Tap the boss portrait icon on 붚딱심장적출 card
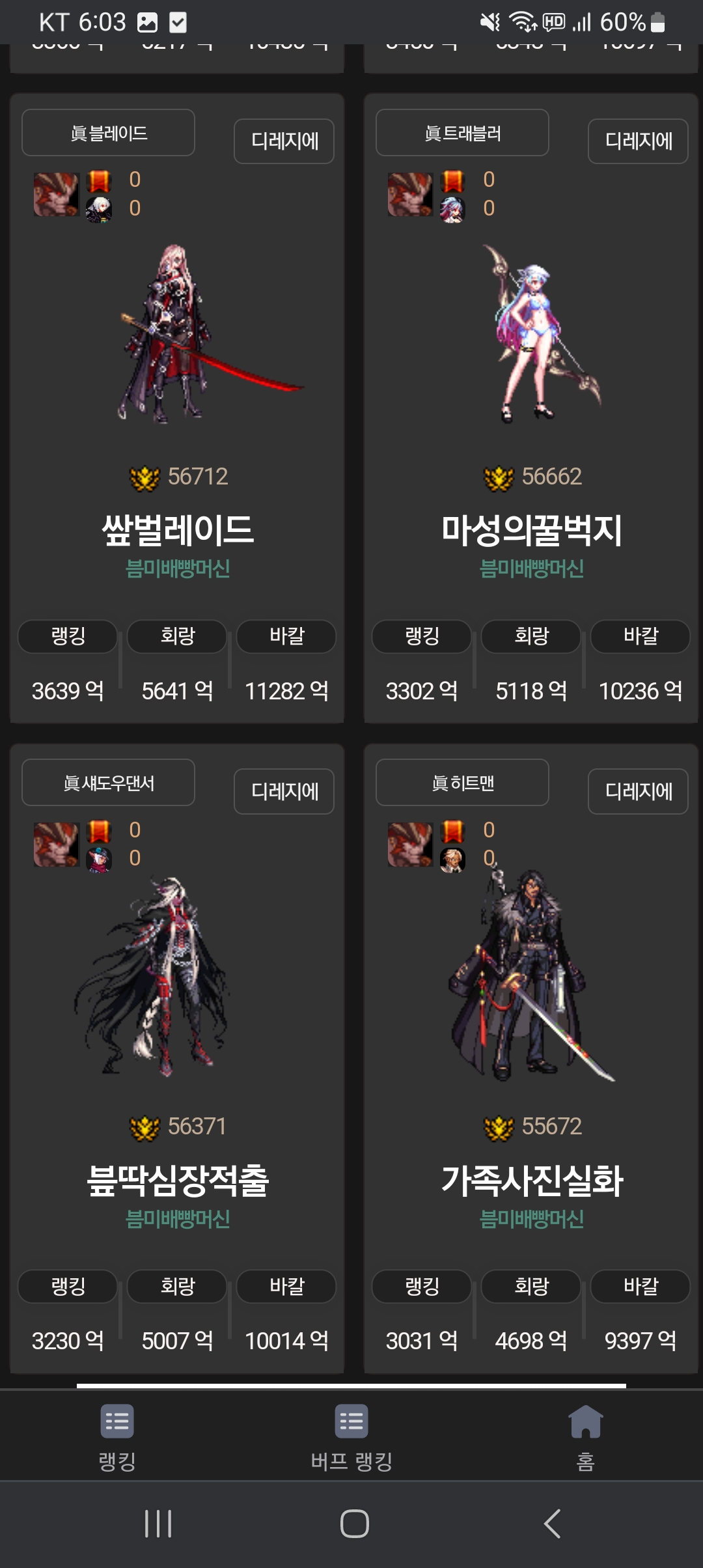The height and width of the screenshot is (1568, 703). tap(57, 845)
